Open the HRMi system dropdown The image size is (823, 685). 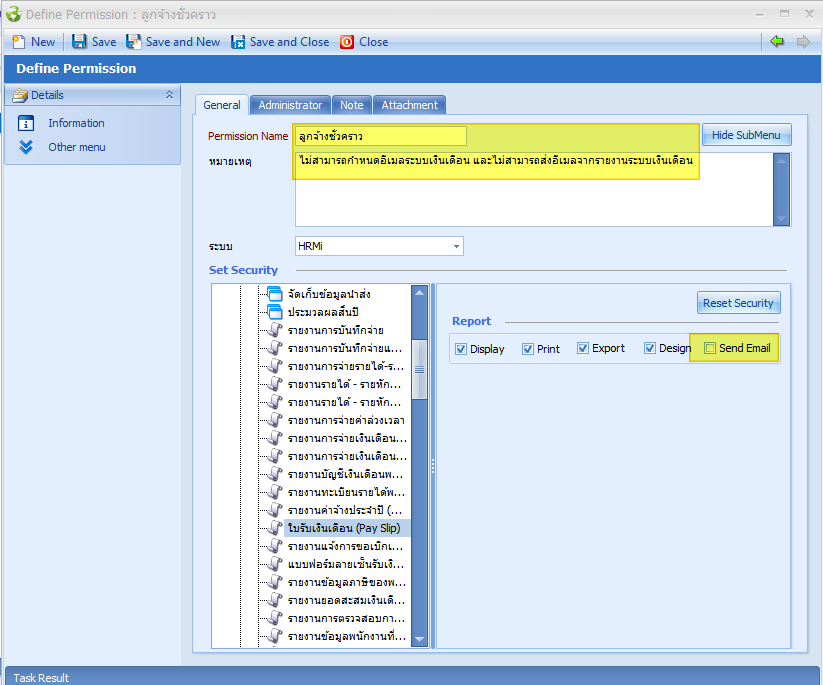[x=457, y=246]
